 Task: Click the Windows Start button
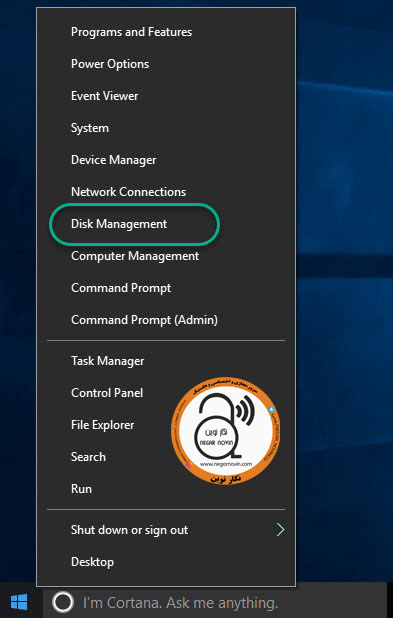(x=19, y=602)
